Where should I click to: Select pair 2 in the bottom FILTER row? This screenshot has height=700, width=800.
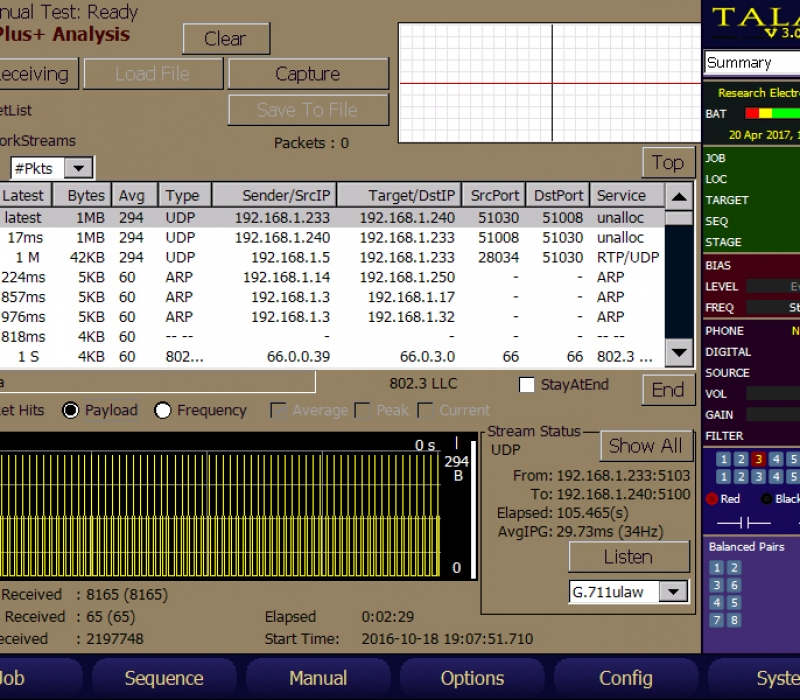coord(742,475)
